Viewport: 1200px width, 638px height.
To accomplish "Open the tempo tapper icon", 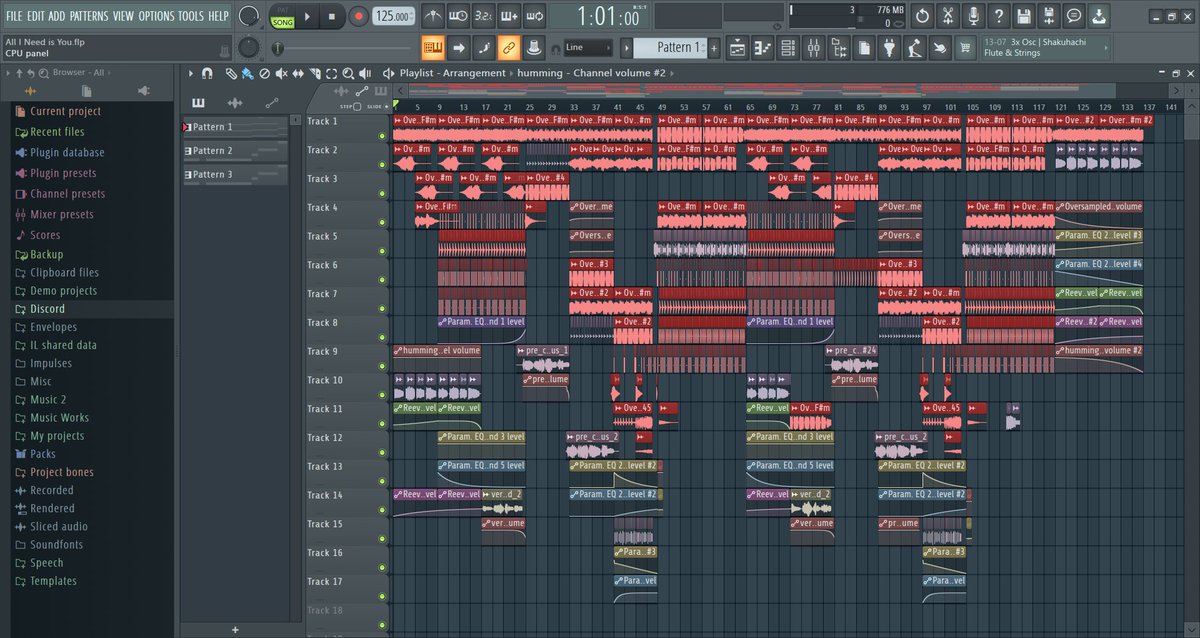I will point(916,47).
